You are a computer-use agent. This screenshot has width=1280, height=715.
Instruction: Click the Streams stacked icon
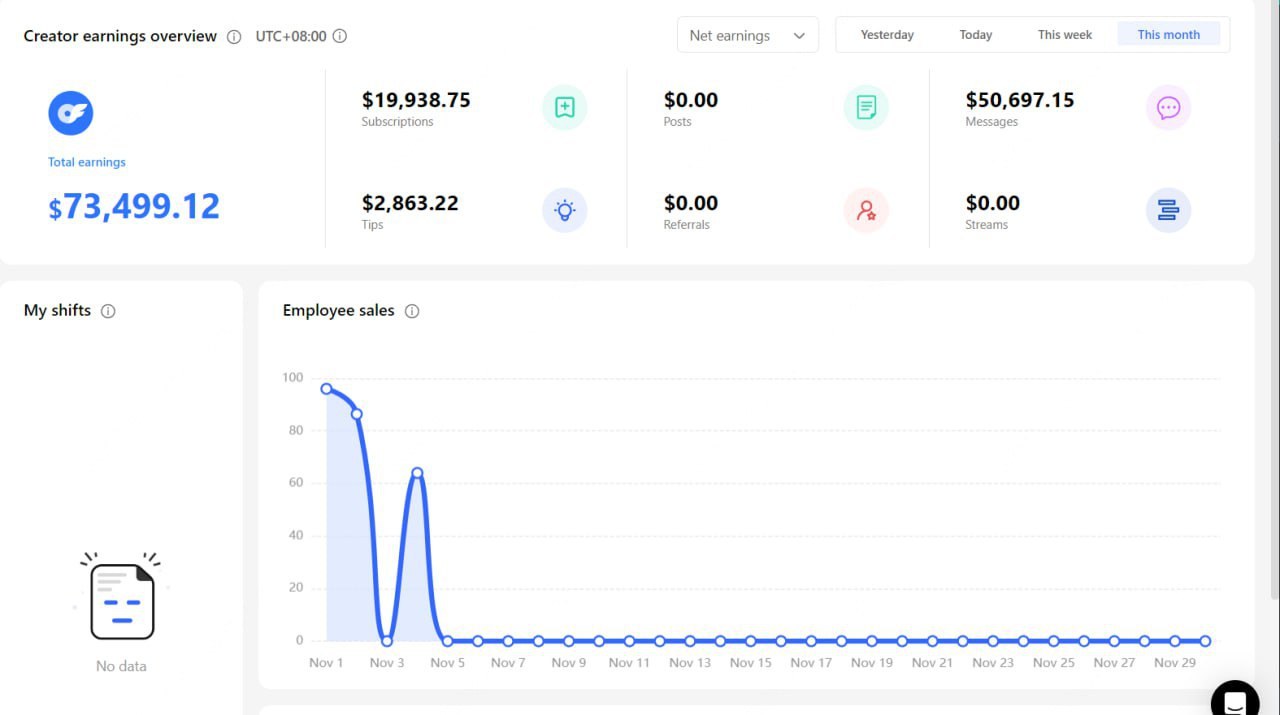coord(1168,211)
